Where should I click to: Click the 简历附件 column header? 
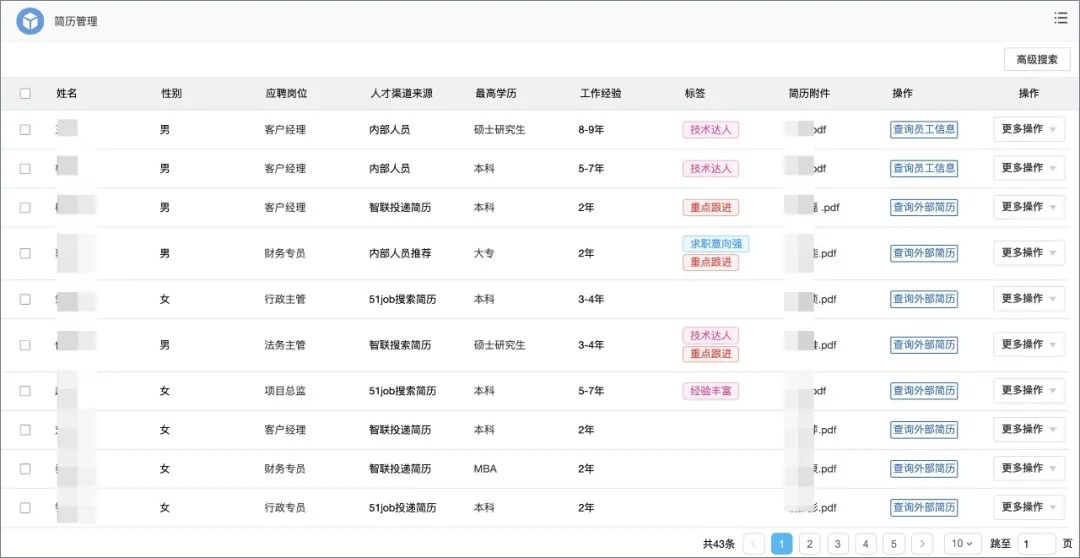[x=809, y=94]
